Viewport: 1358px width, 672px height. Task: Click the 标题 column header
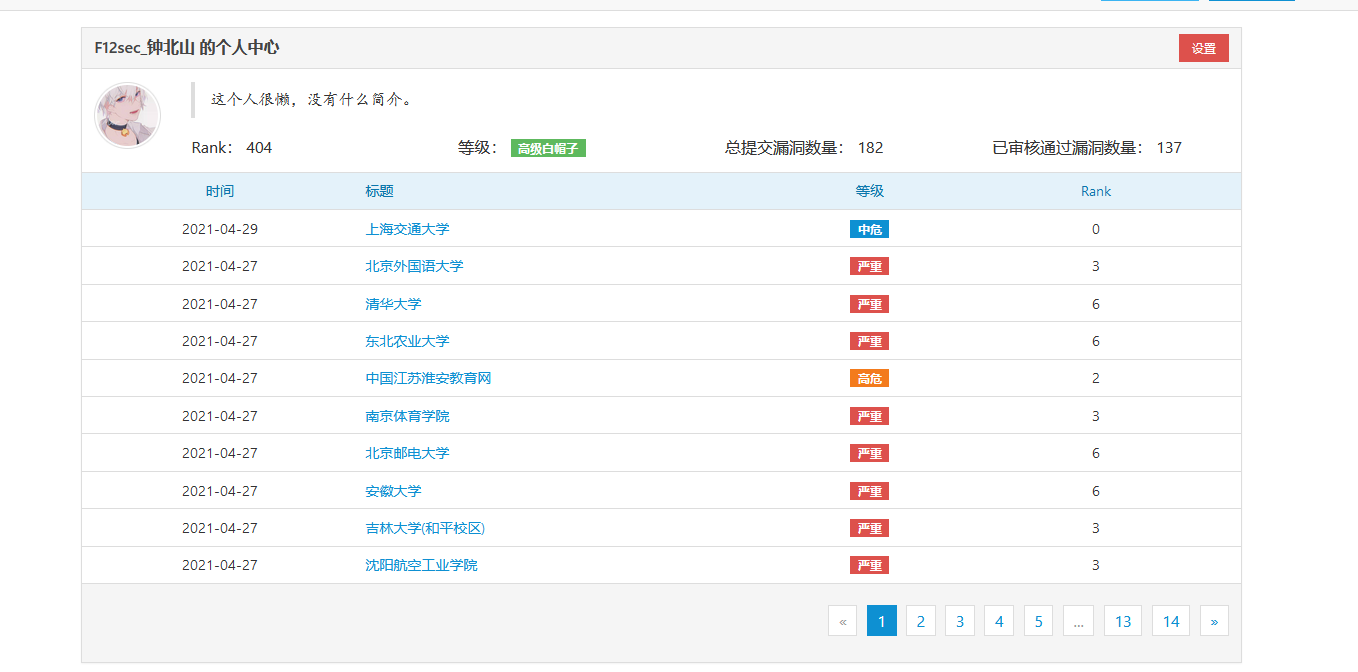tap(379, 191)
